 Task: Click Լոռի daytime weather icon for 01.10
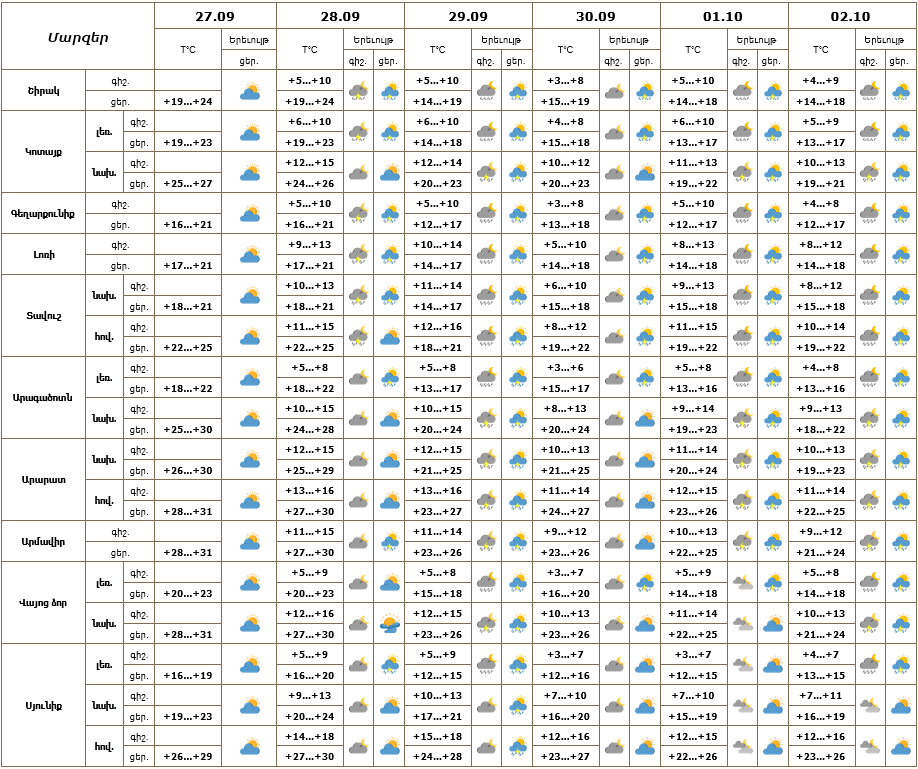click(x=773, y=256)
